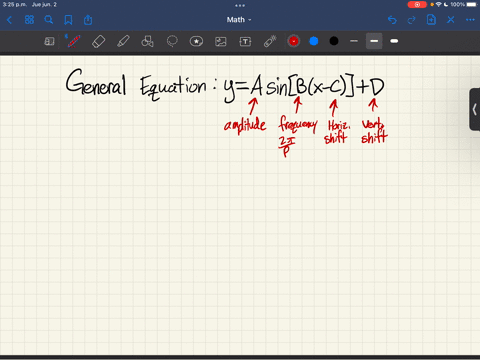Select the thinnest stroke width
480x360 pixels.
point(354,41)
